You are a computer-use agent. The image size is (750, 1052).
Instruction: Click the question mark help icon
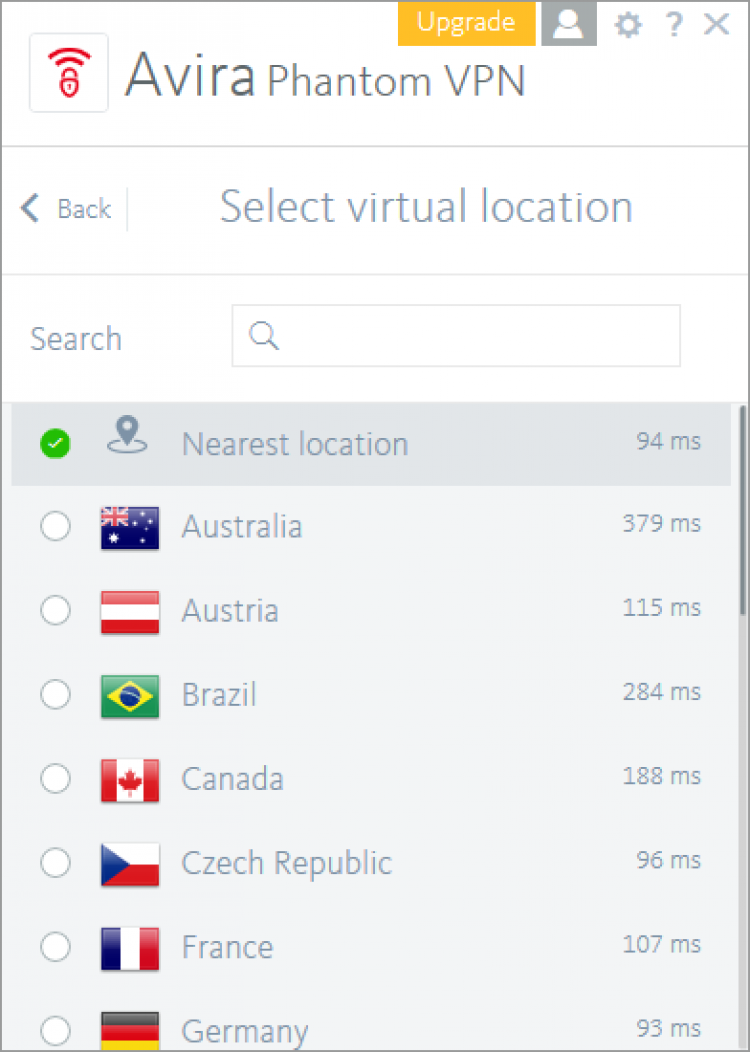674,25
